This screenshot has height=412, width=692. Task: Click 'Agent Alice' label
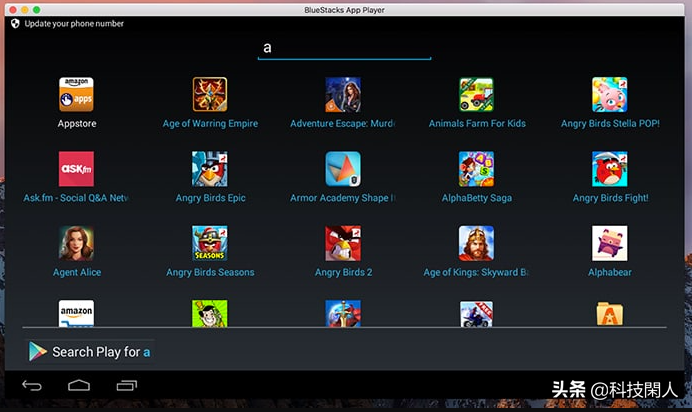(x=77, y=273)
